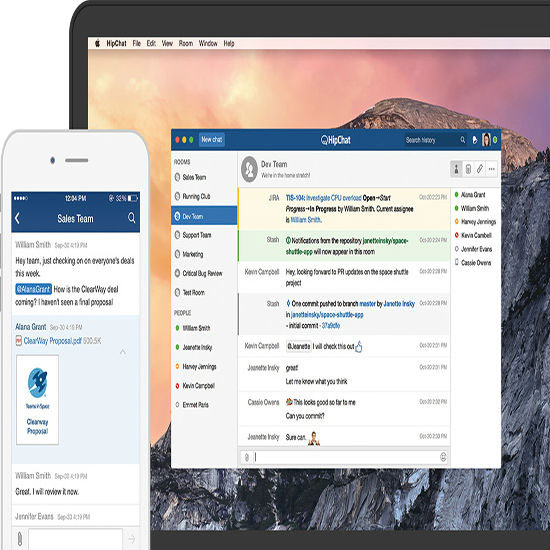Viewport: 550px width, 550px height.
Task: Open the Janette Insky committer link
Action: [x=399, y=304]
